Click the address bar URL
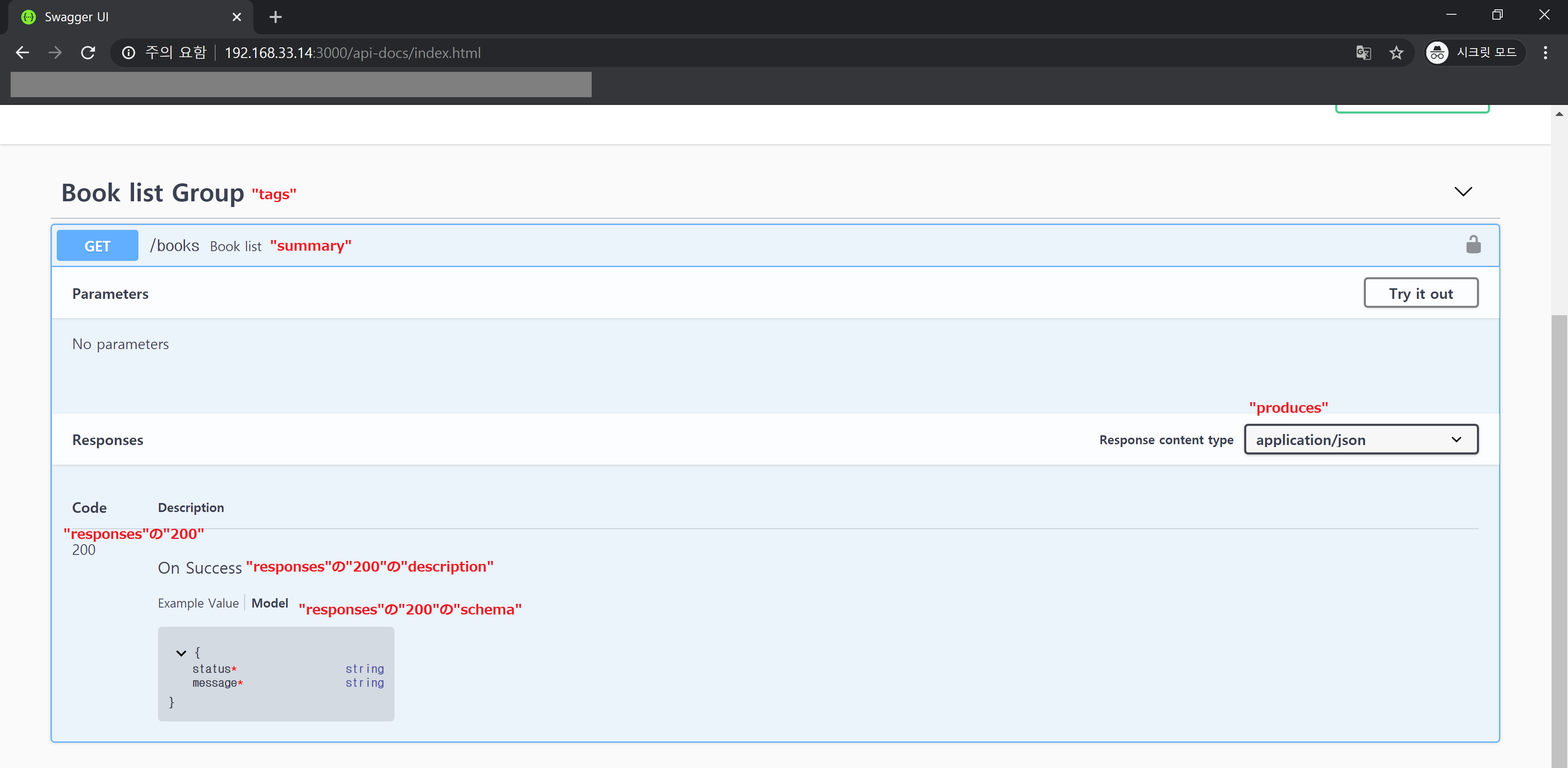Viewport: 1568px width, 768px height. tap(353, 53)
